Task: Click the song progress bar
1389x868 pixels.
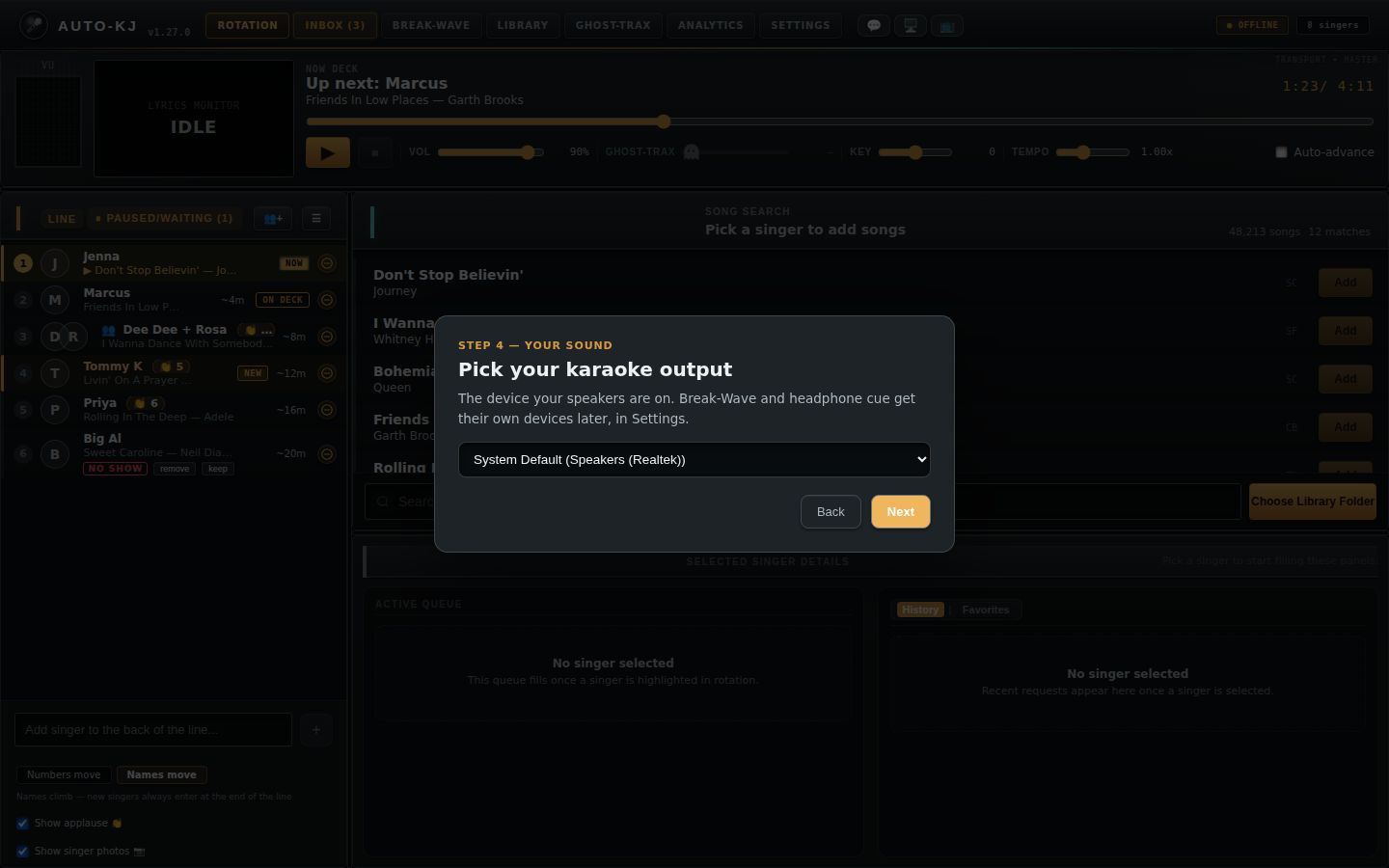Action: point(839,122)
